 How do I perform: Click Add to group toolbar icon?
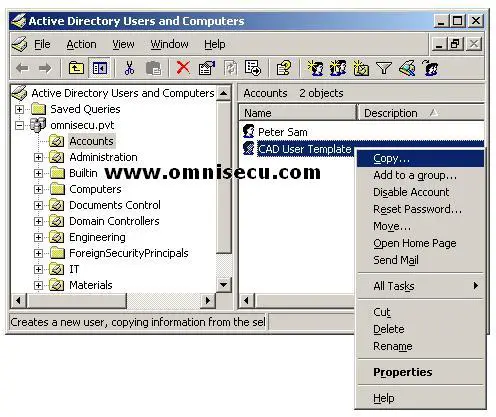click(430, 68)
